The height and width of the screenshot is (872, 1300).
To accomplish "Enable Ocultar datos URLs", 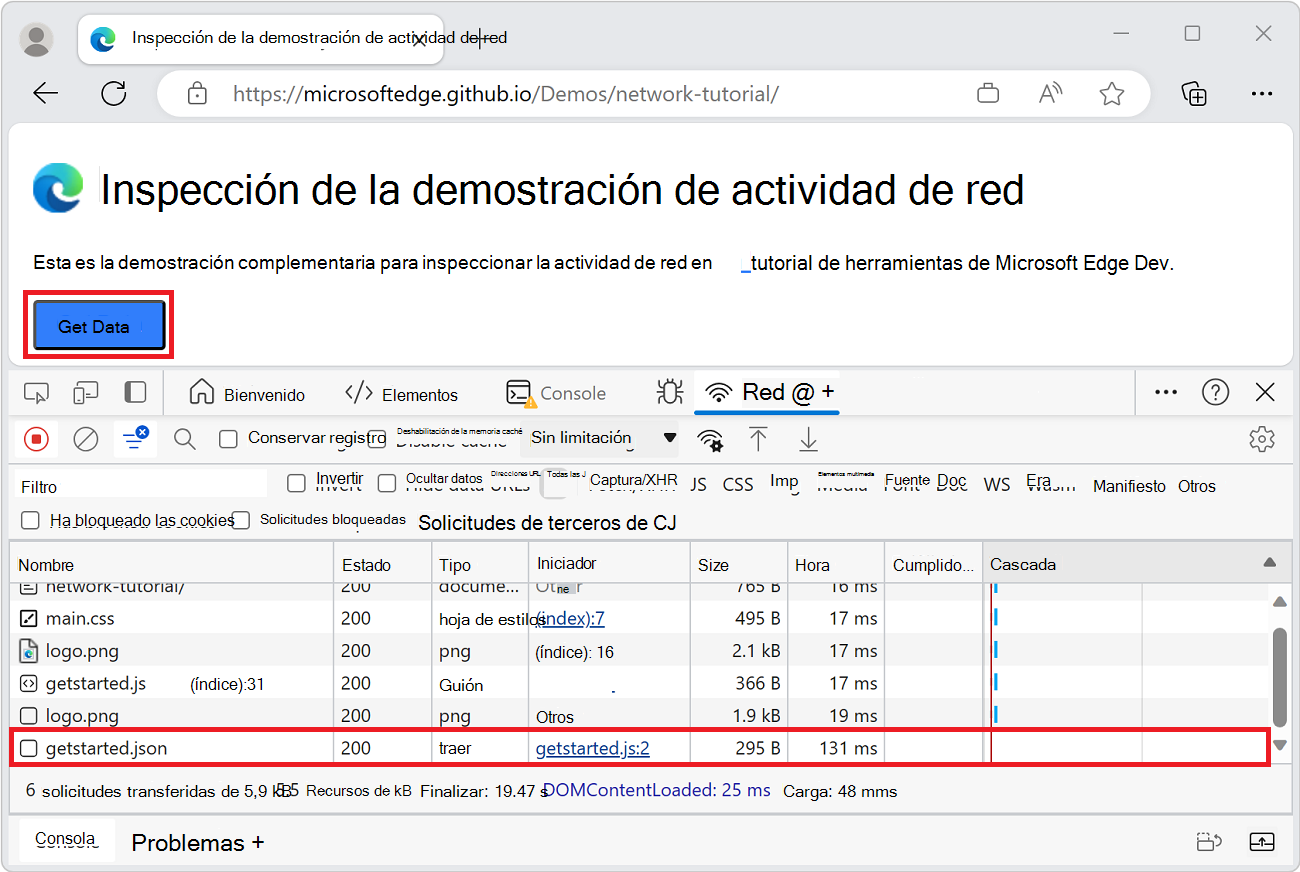I will point(387,483).
